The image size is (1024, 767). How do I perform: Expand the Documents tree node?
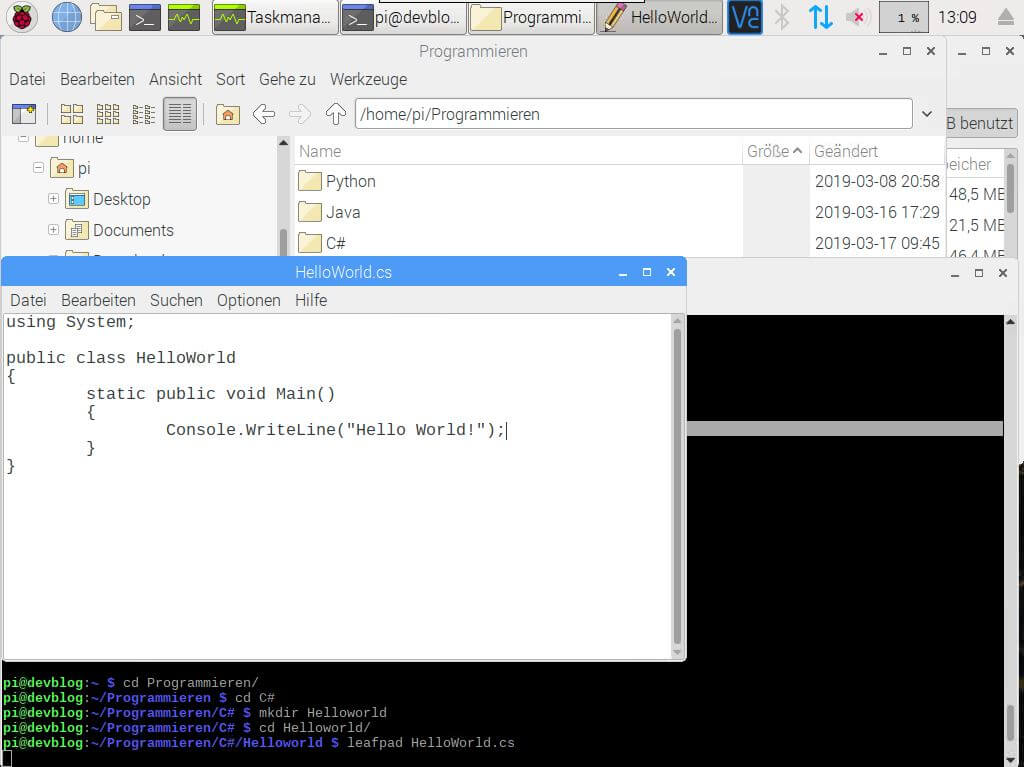coord(53,230)
